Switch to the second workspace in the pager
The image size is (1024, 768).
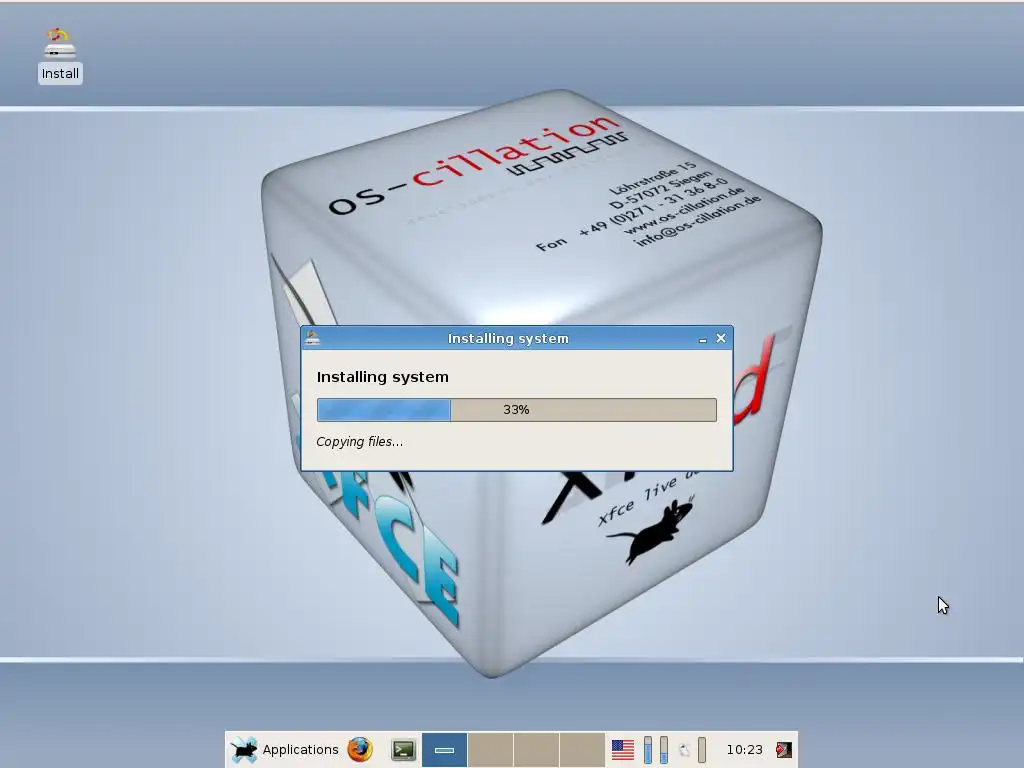click(x=490, y=750)
